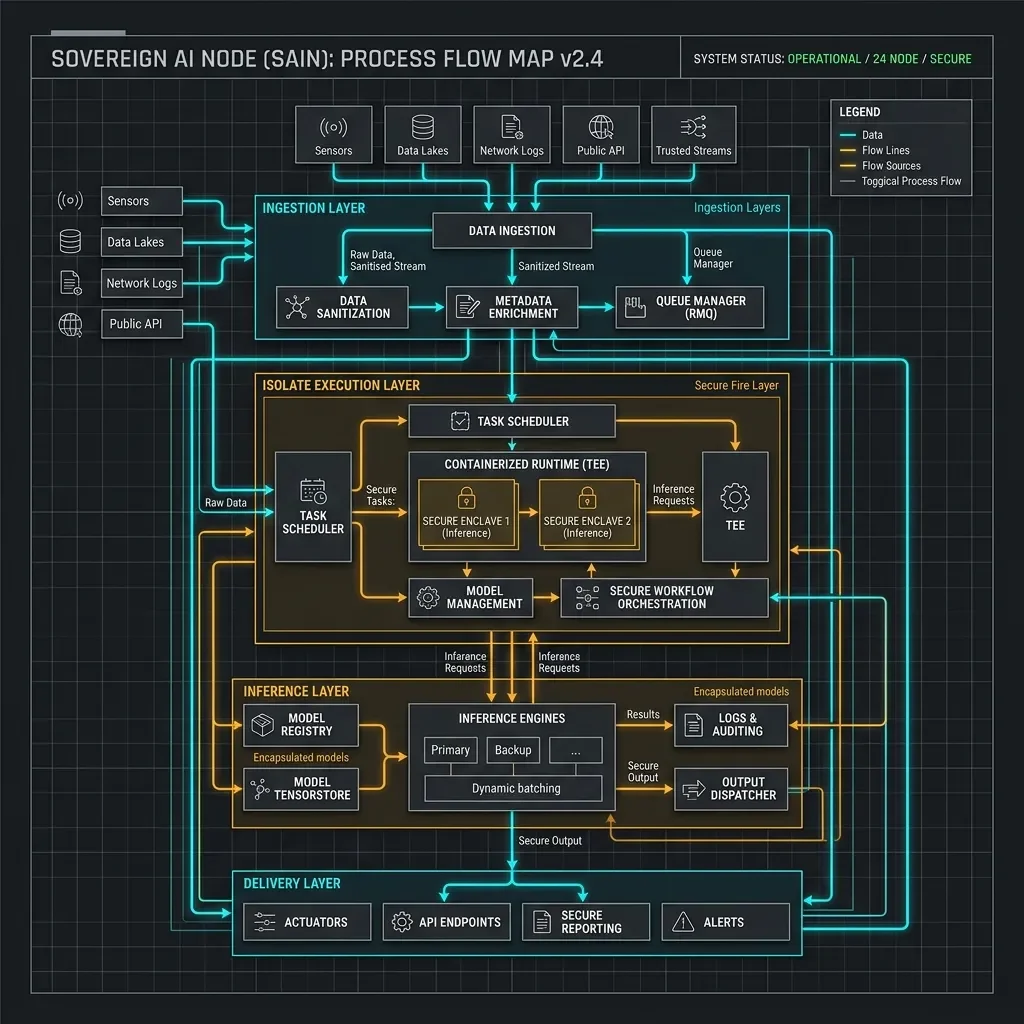Click the standalone database icon beside the left Data Lakes box
Screen dimensions: 1024x1024
coord(71,241)
